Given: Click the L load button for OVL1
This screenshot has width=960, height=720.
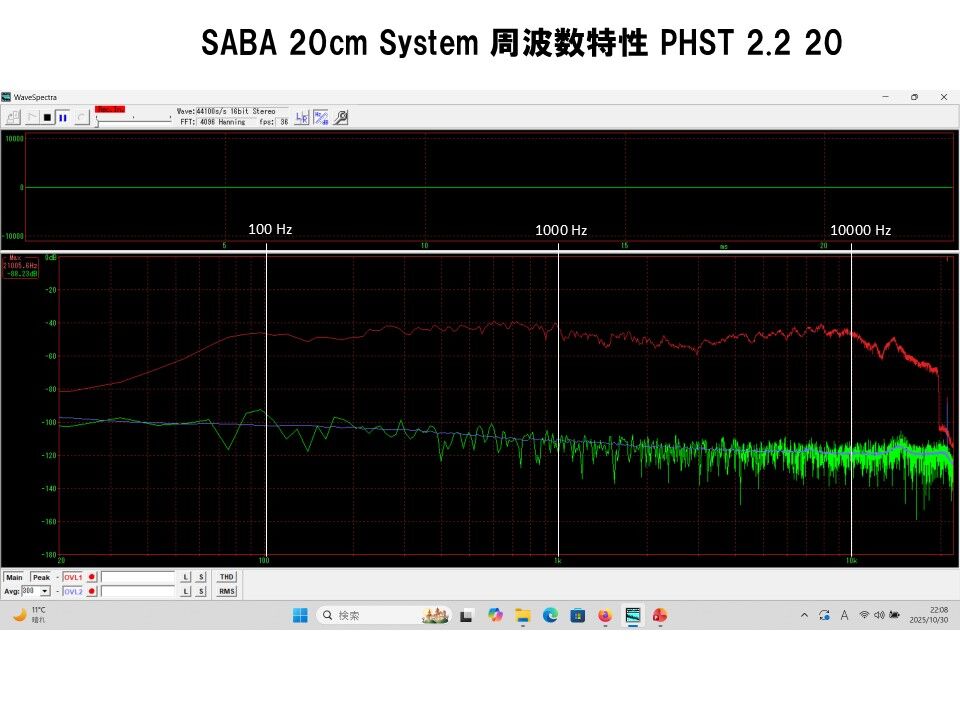Looking at the screenshot, I should point(186,577).
